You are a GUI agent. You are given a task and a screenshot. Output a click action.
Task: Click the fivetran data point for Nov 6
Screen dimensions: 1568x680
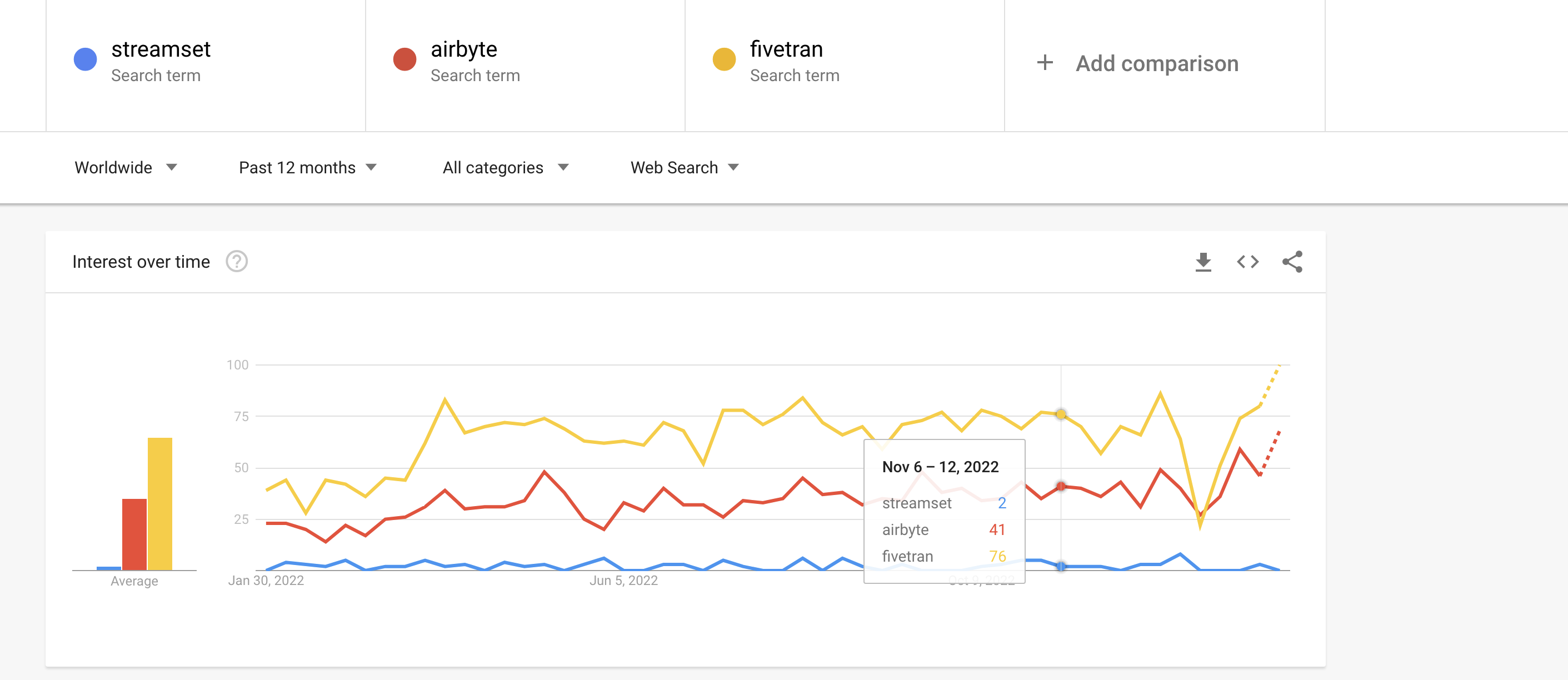click(x=1061, y=414)
